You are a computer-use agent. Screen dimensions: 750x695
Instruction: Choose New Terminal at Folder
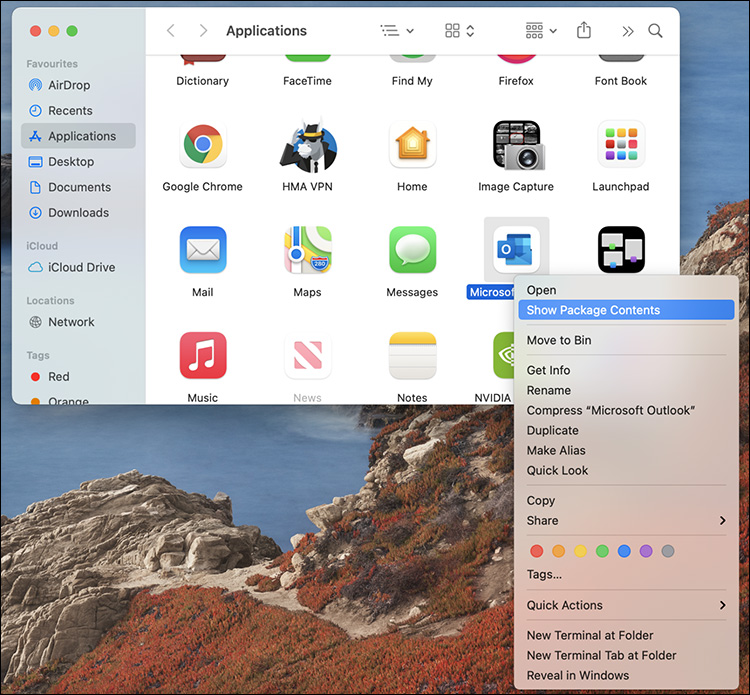(x=626, y=635)
